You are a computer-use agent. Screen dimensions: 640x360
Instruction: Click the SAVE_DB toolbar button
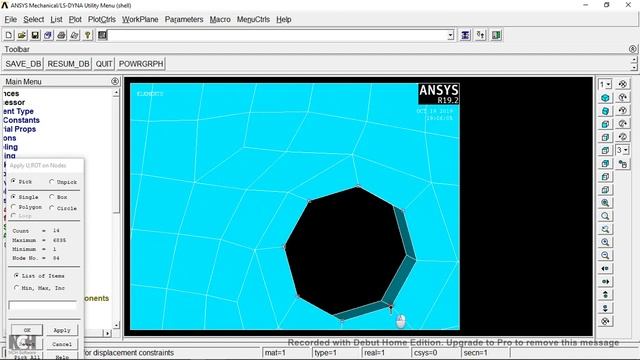pyautogui.click(x=23, y=64)
